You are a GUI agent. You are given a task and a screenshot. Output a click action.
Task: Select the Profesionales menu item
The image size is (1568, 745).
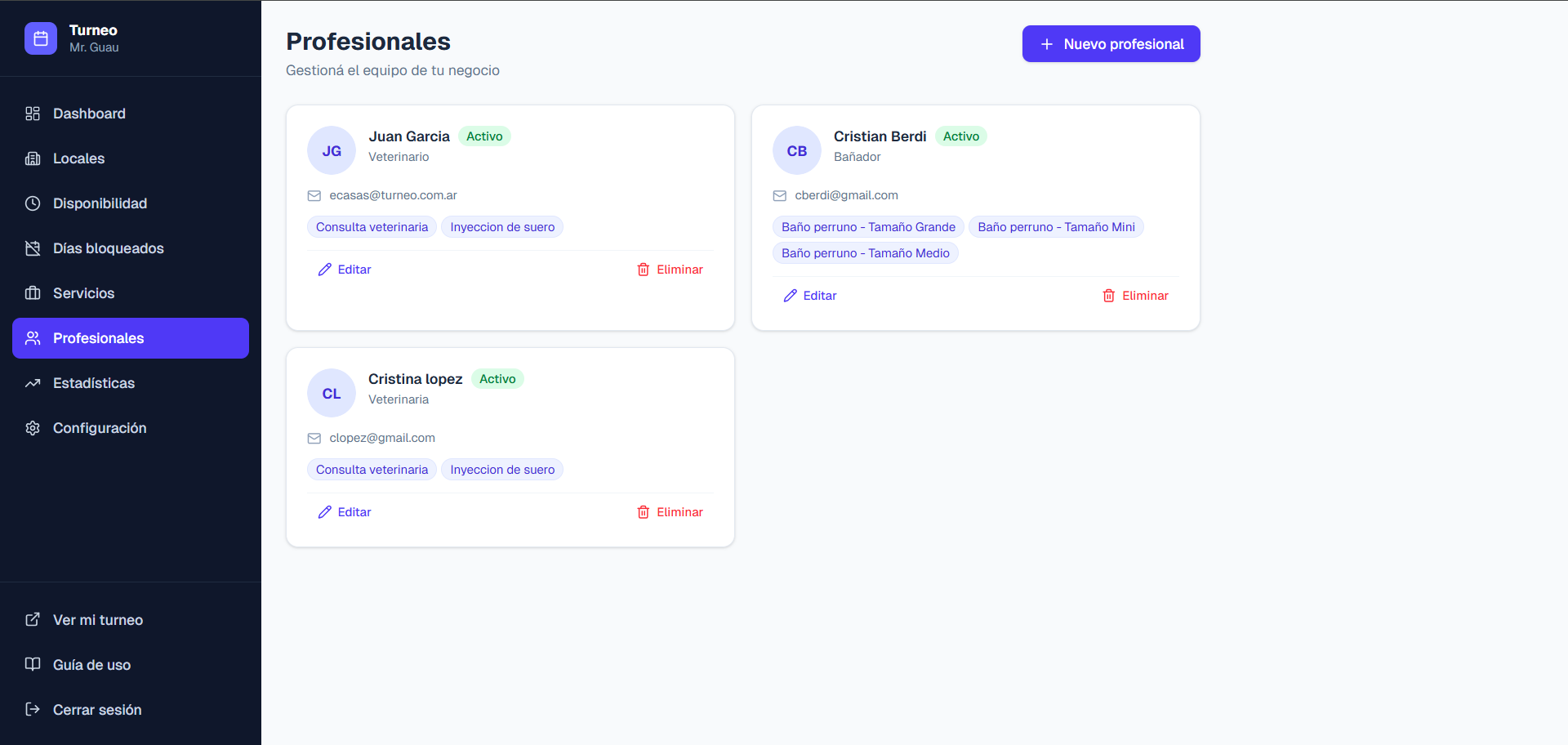131,338
